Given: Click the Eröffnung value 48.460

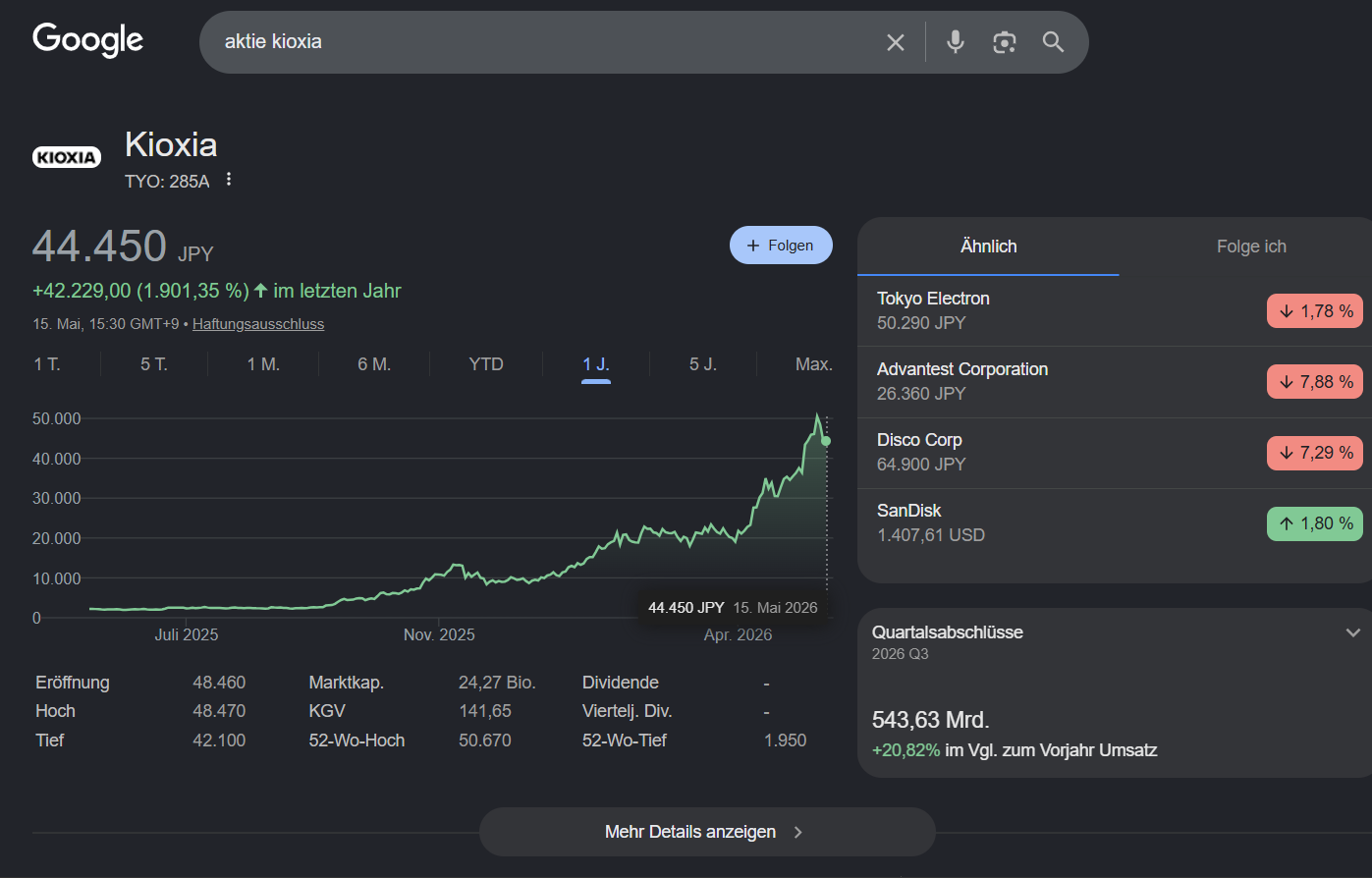Looking at the screenshot, I should 219,683.
